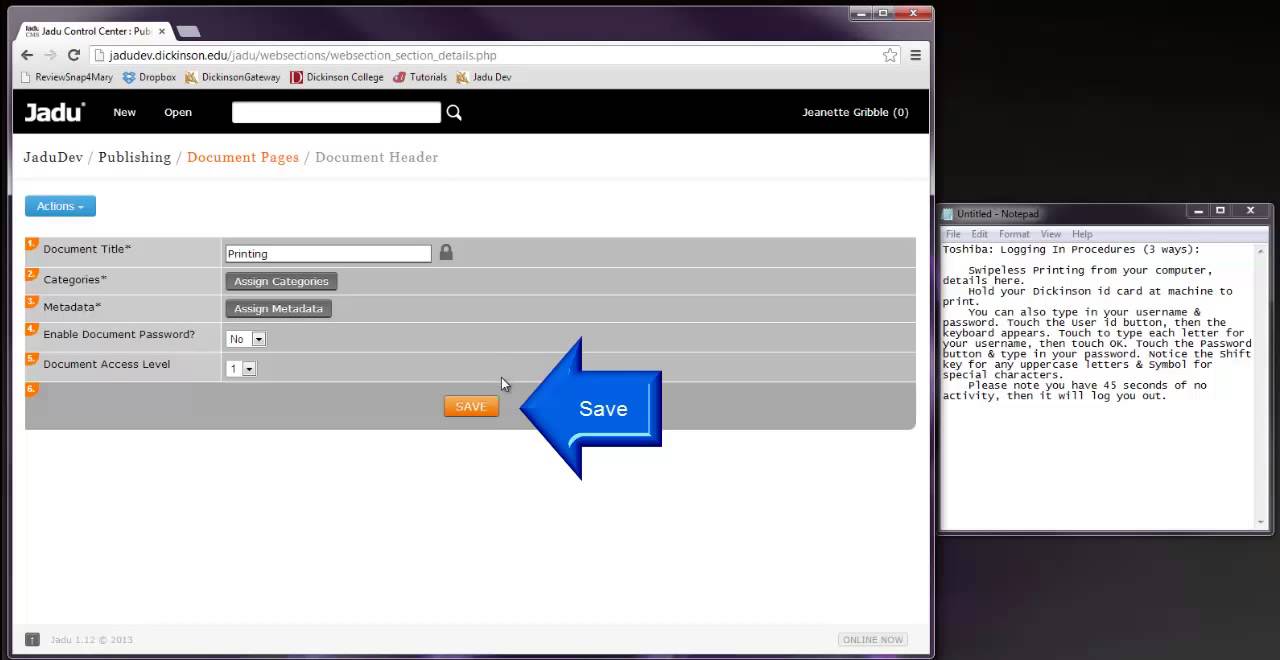Image resolution: width=1280 pixels, height=660 pixels.
Task: Open the New menu in Jadu header
Action: 124,112
